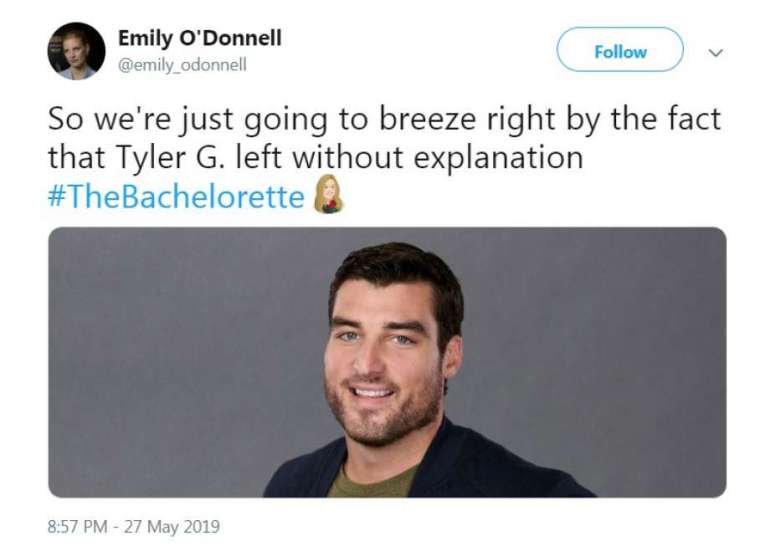Screen dimensions: 770x551
Task: Open the attached photo of the man
Action: (x=387, y=361)
